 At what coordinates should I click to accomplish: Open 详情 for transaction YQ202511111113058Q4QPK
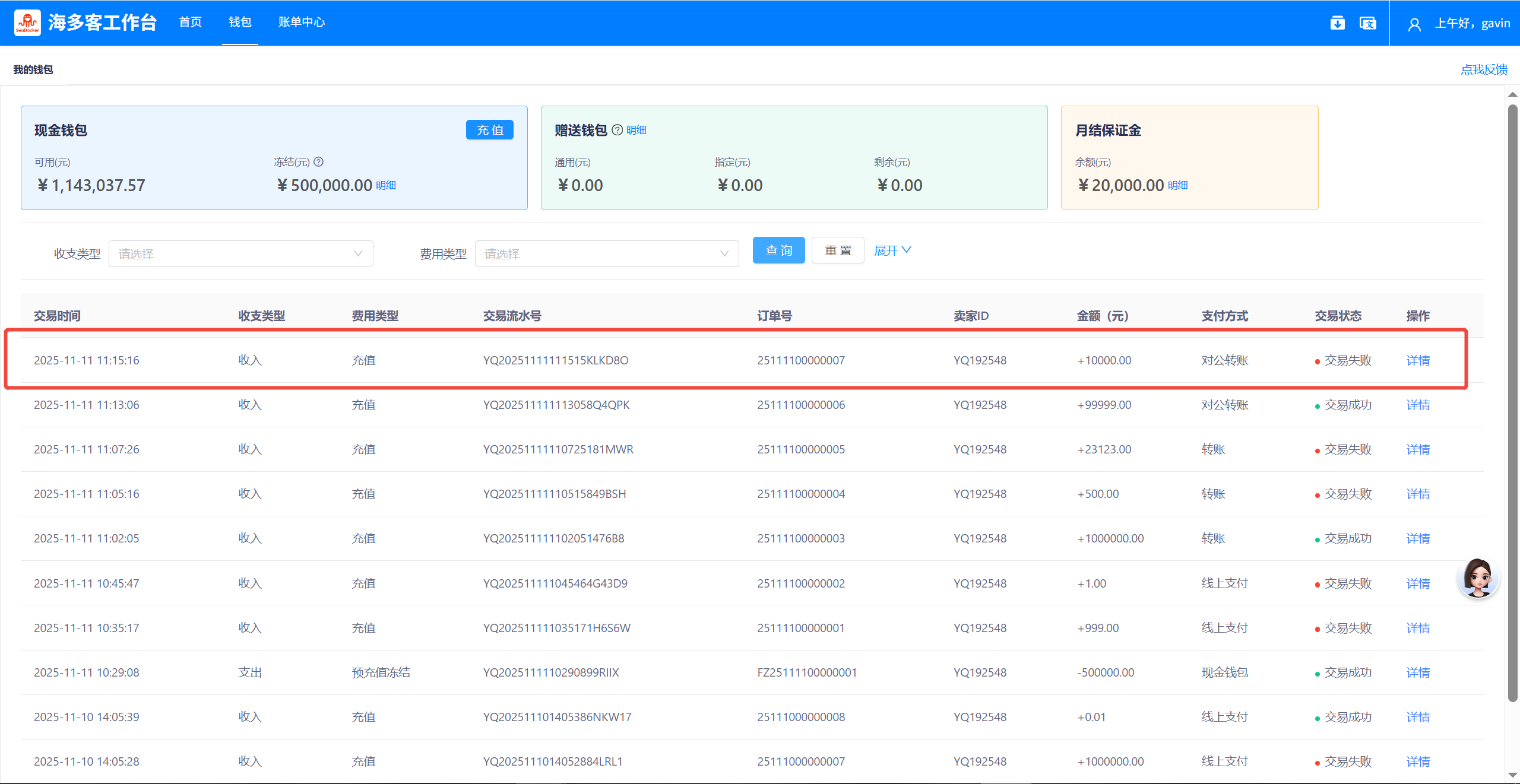point(1417,405)
